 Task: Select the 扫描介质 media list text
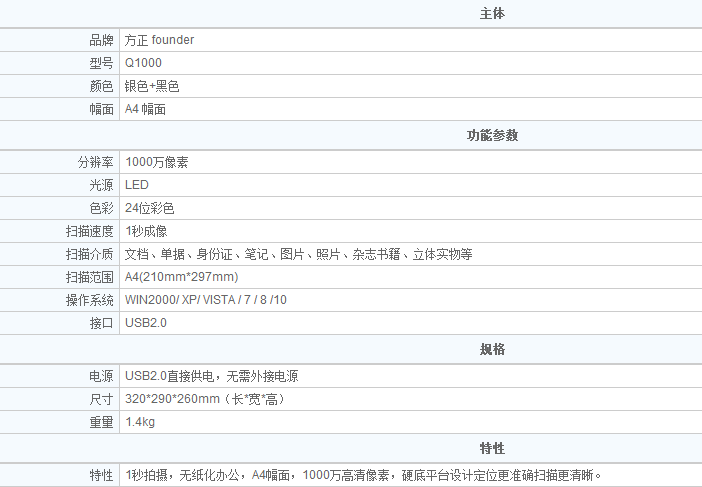click(x=298, y=254)
